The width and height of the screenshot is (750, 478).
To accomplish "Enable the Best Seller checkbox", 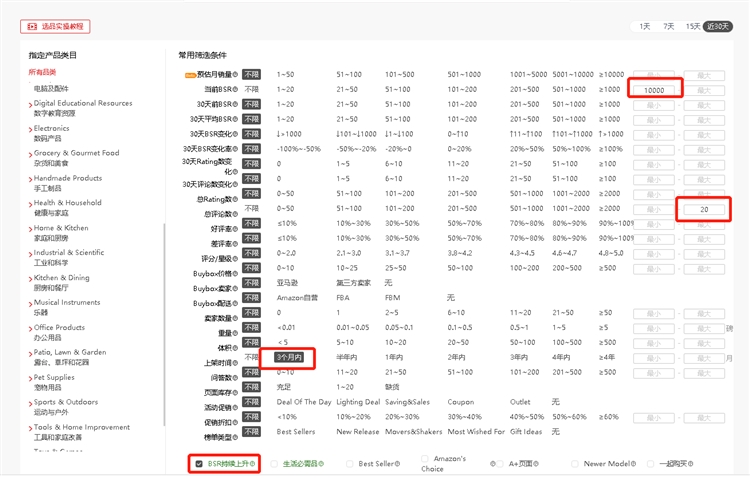I will [350, 464].
